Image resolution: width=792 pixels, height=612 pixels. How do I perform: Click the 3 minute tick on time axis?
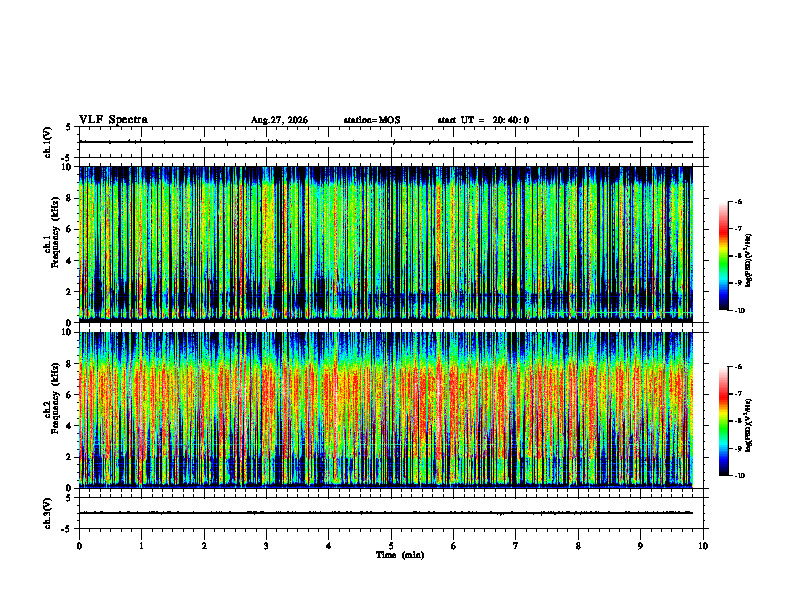click(x=266, y=546)
